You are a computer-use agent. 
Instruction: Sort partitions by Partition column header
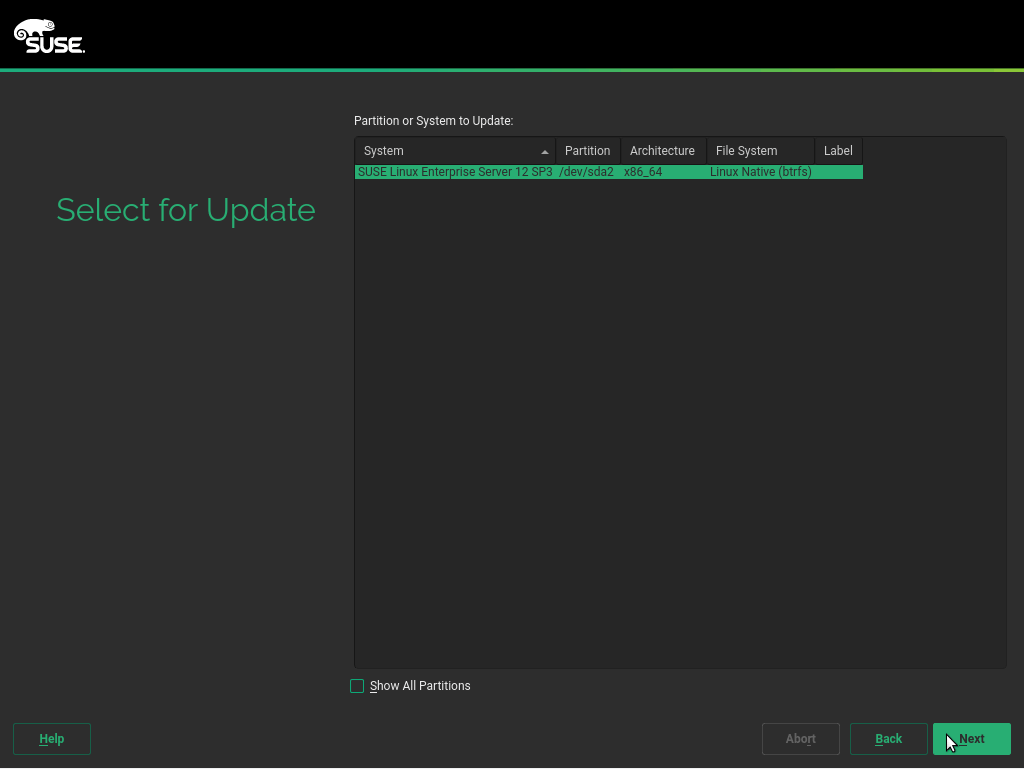[587, 150]
